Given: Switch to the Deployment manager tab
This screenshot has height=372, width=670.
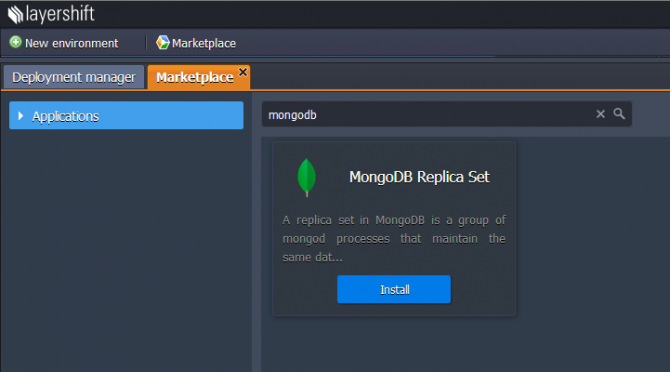Looking at the screenshot, I should click(x=73, y=77).
